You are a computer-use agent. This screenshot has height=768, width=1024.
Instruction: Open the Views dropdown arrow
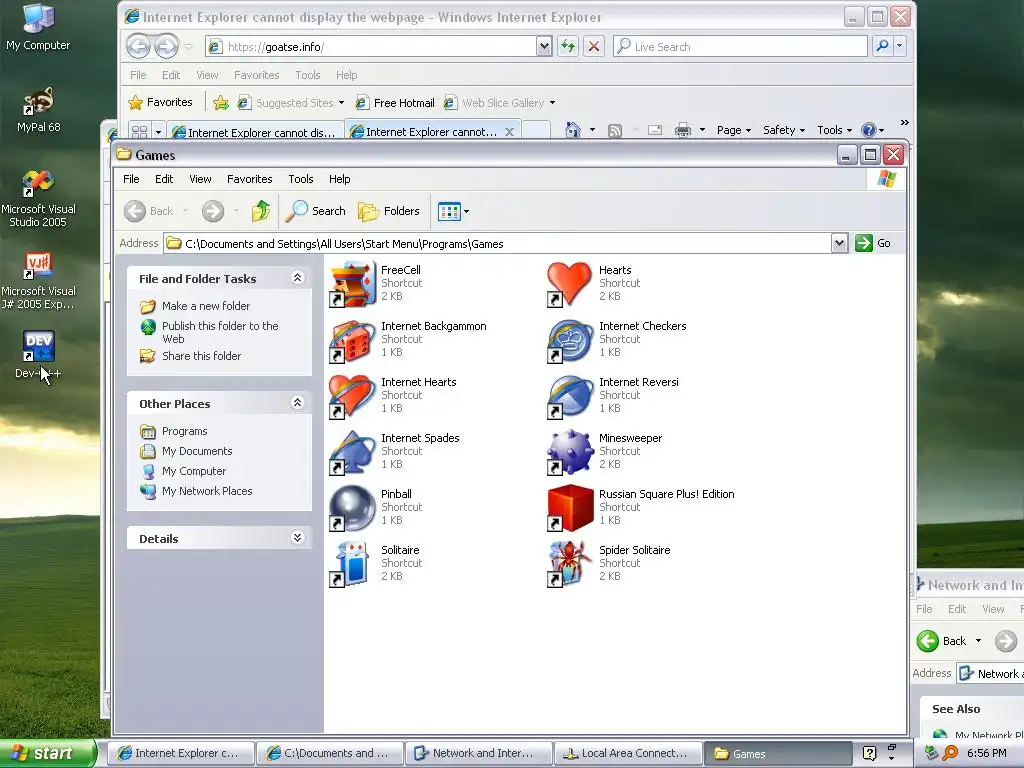(466, 212)
